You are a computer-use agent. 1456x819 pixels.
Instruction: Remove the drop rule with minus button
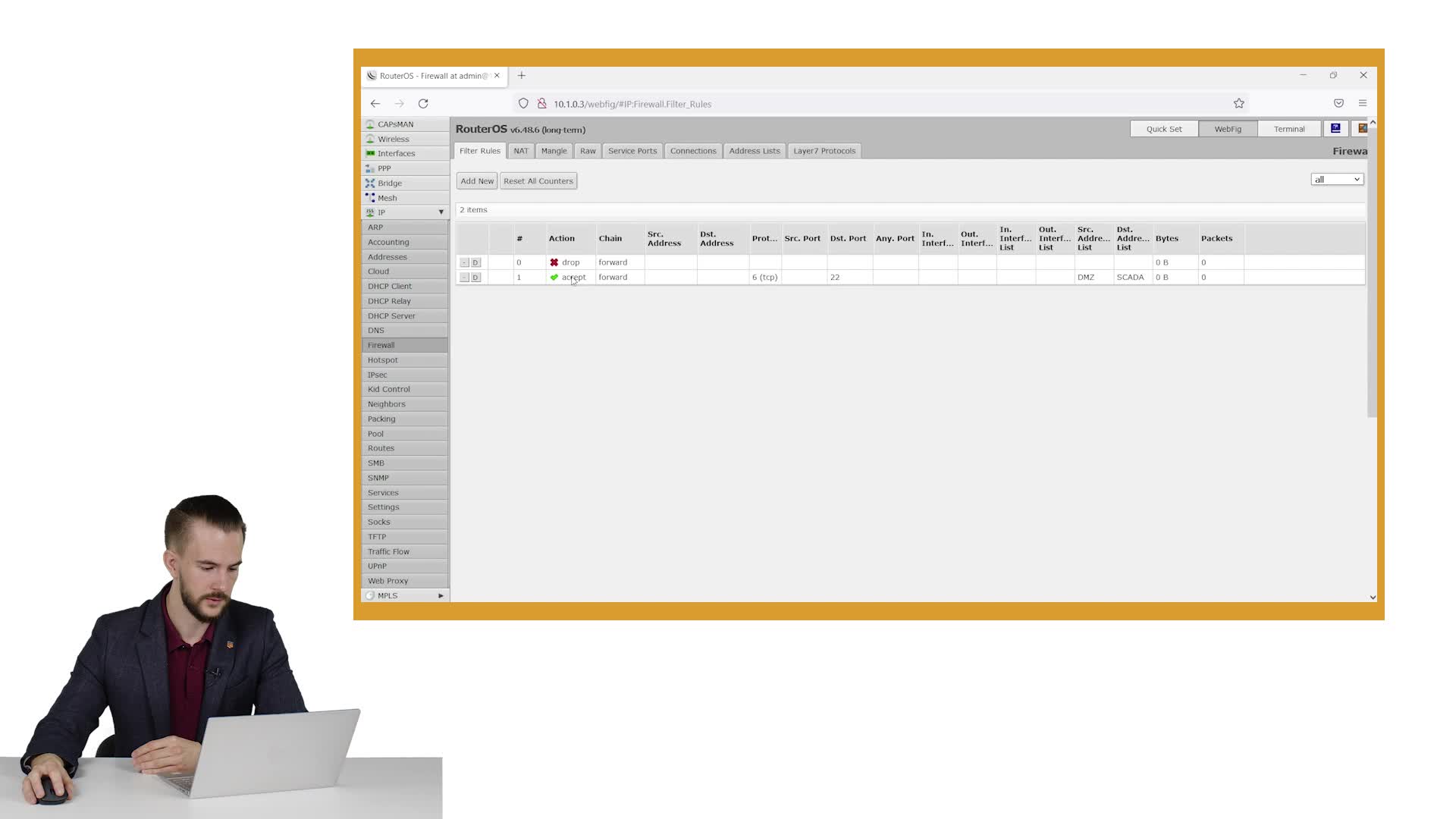[x=464, y=262]
